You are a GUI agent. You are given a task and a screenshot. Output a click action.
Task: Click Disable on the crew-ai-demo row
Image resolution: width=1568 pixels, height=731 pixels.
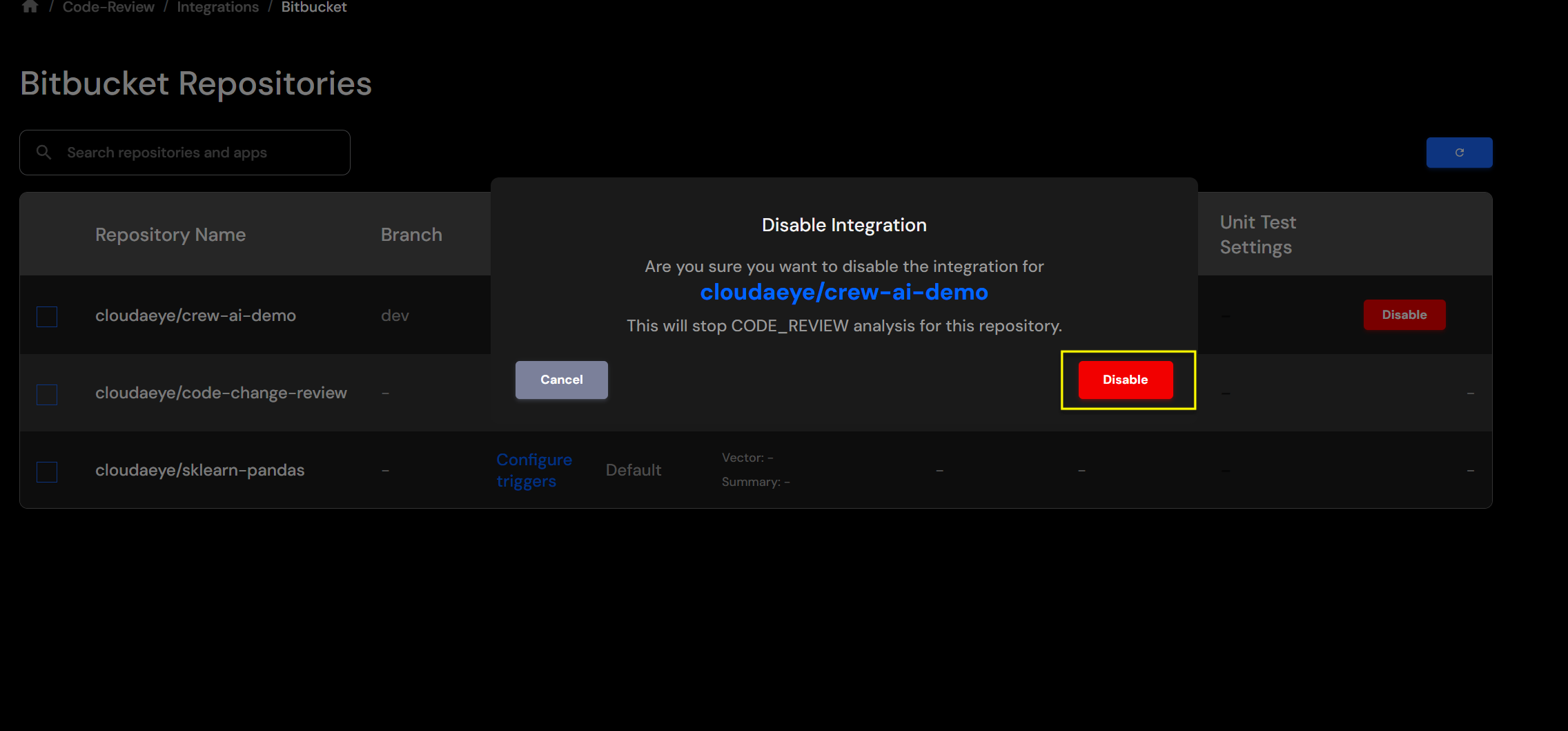(1404, 315)
